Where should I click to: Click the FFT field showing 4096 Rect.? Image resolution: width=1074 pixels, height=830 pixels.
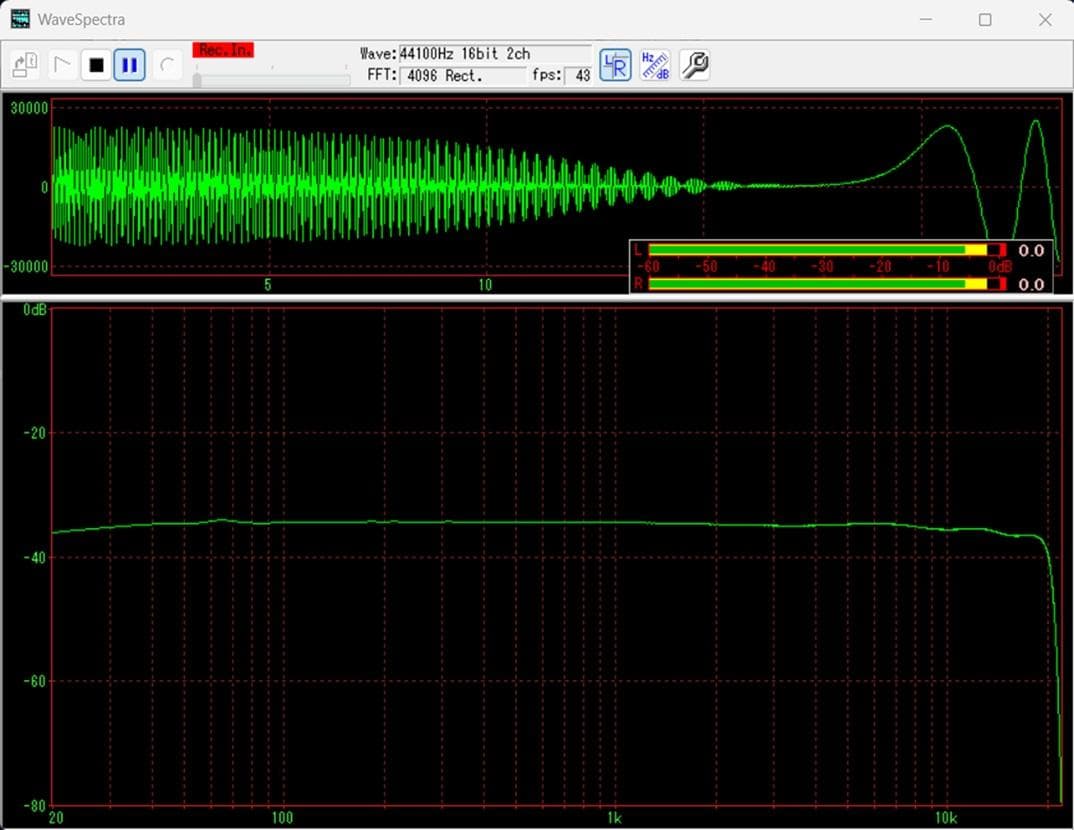pos(461,75)
